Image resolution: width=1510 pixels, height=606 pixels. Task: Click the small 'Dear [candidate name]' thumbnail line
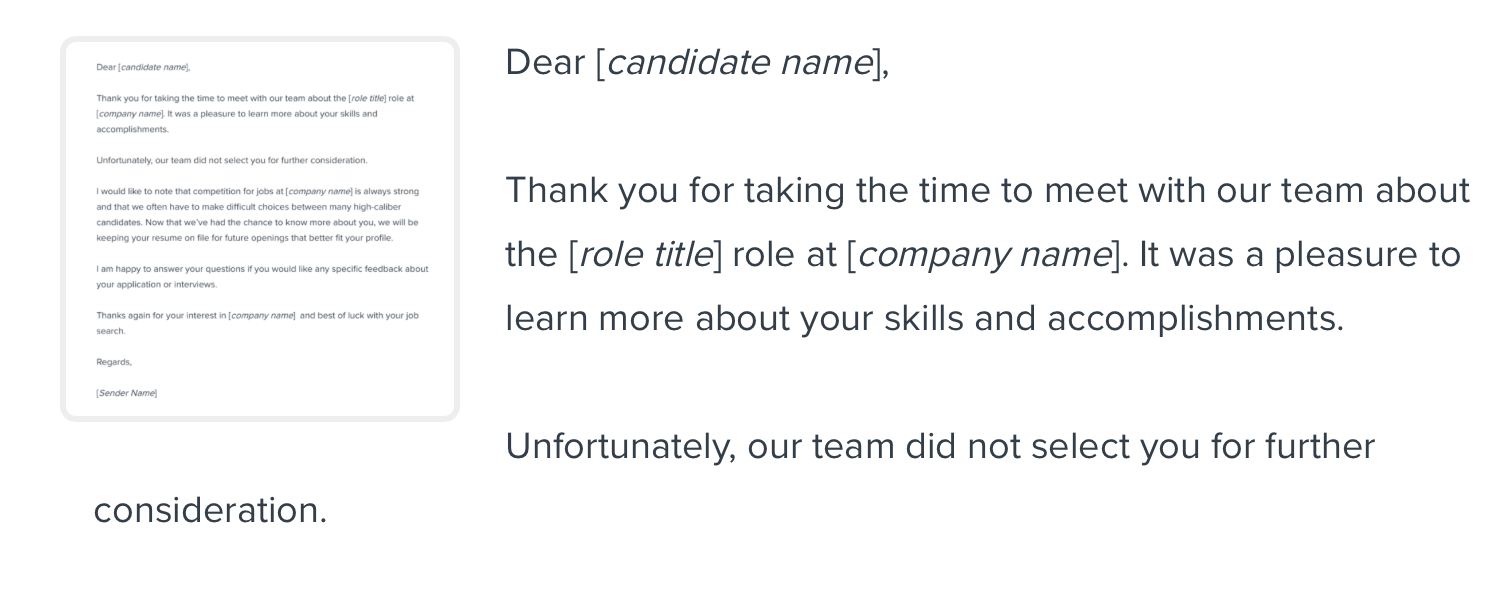point(143,67)
